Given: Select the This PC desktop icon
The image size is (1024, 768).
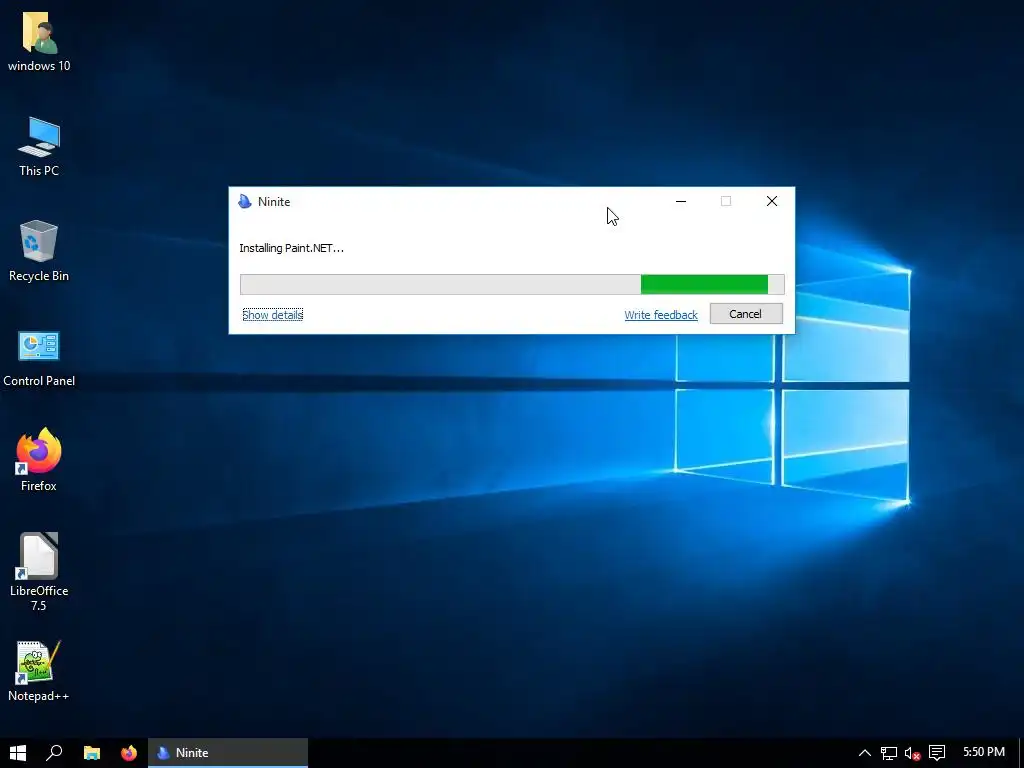Looking at the screenshot, I should click(x=39, y=146).
